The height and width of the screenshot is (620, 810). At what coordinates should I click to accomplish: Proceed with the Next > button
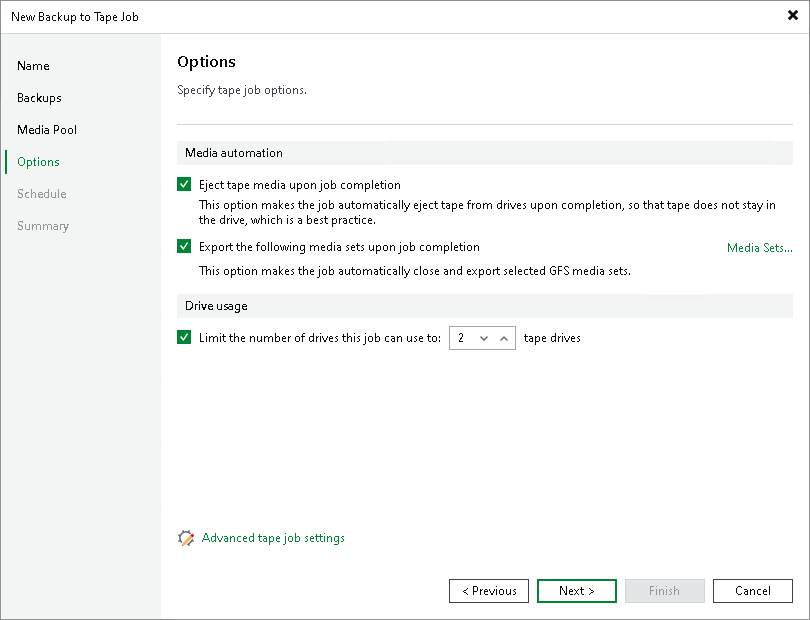pyautogui.click(x=577, y=591)
